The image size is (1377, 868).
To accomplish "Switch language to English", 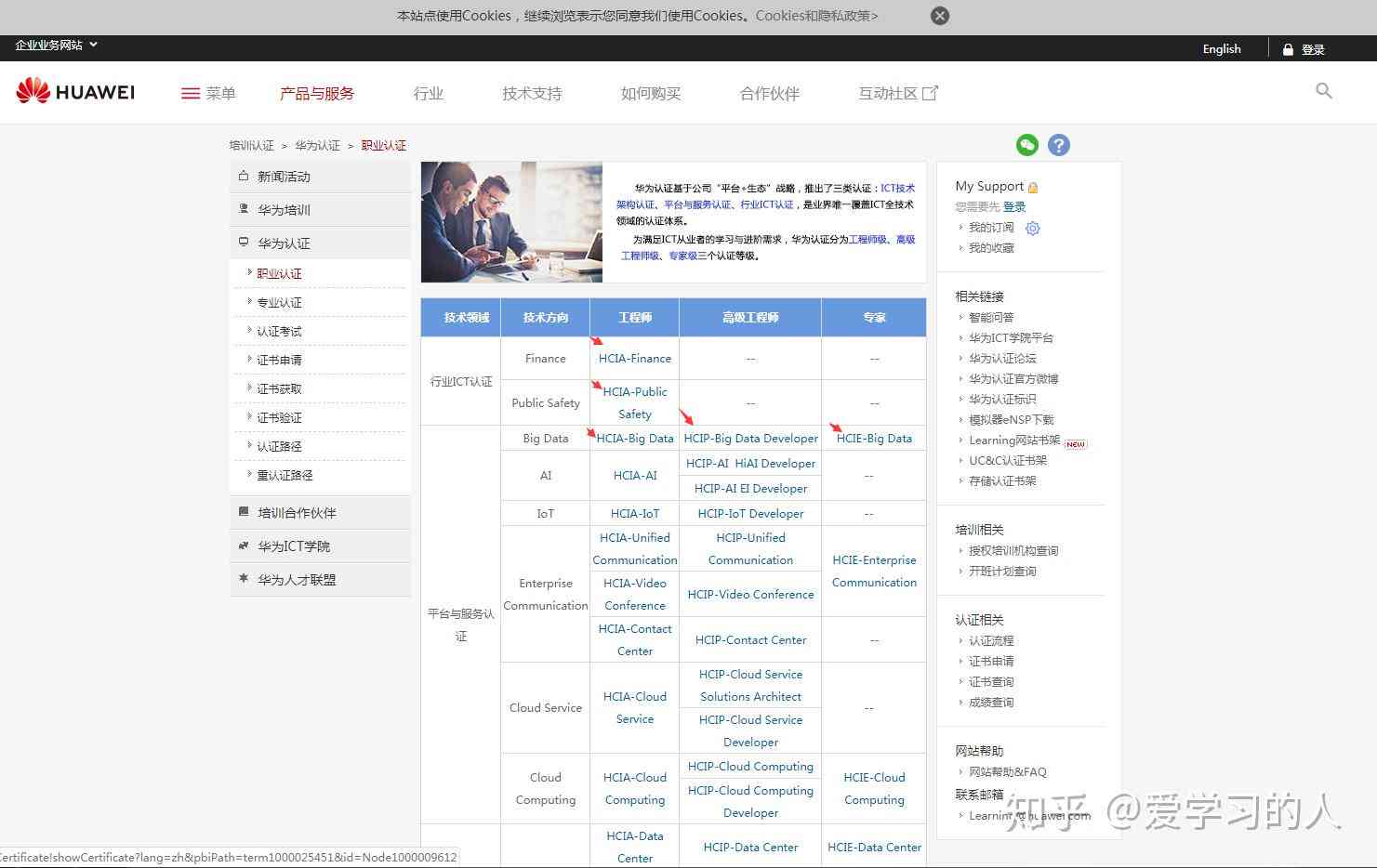I will [x=1222, y=49].
